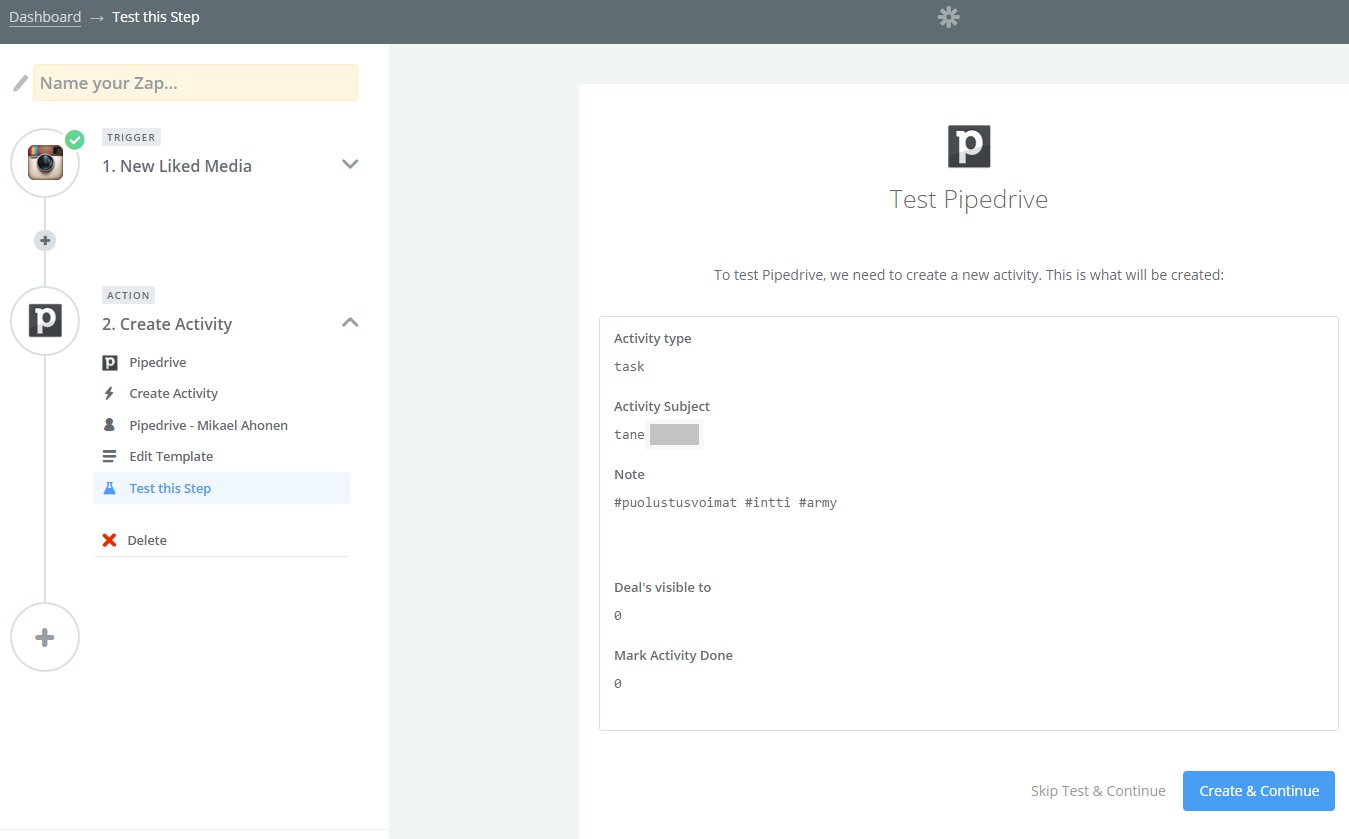Click the Activity Subject label
Viewport: 1349px width, 839px height.
click(662, 406)
